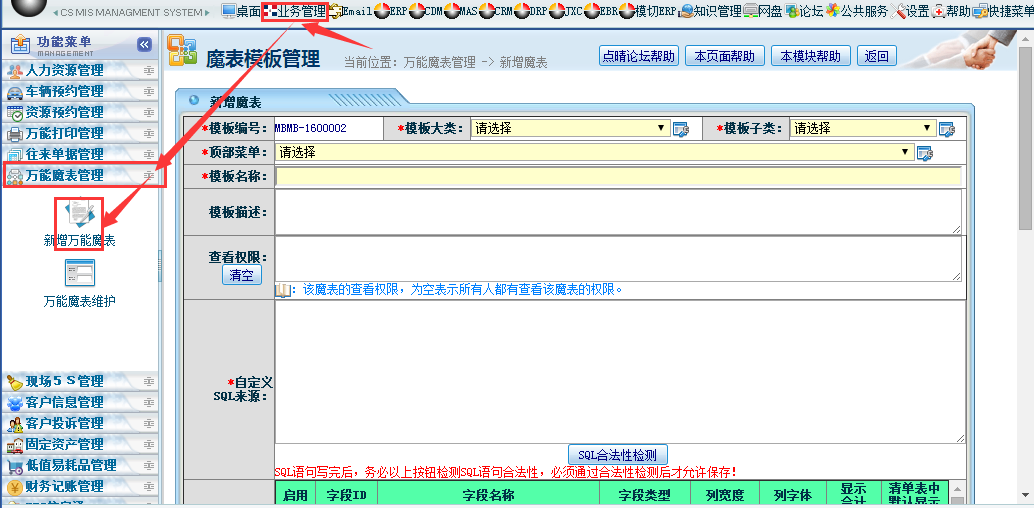Open the 模板大类 dropdown
This screenshot has width=1034, height=508.
tap(570, 128)
